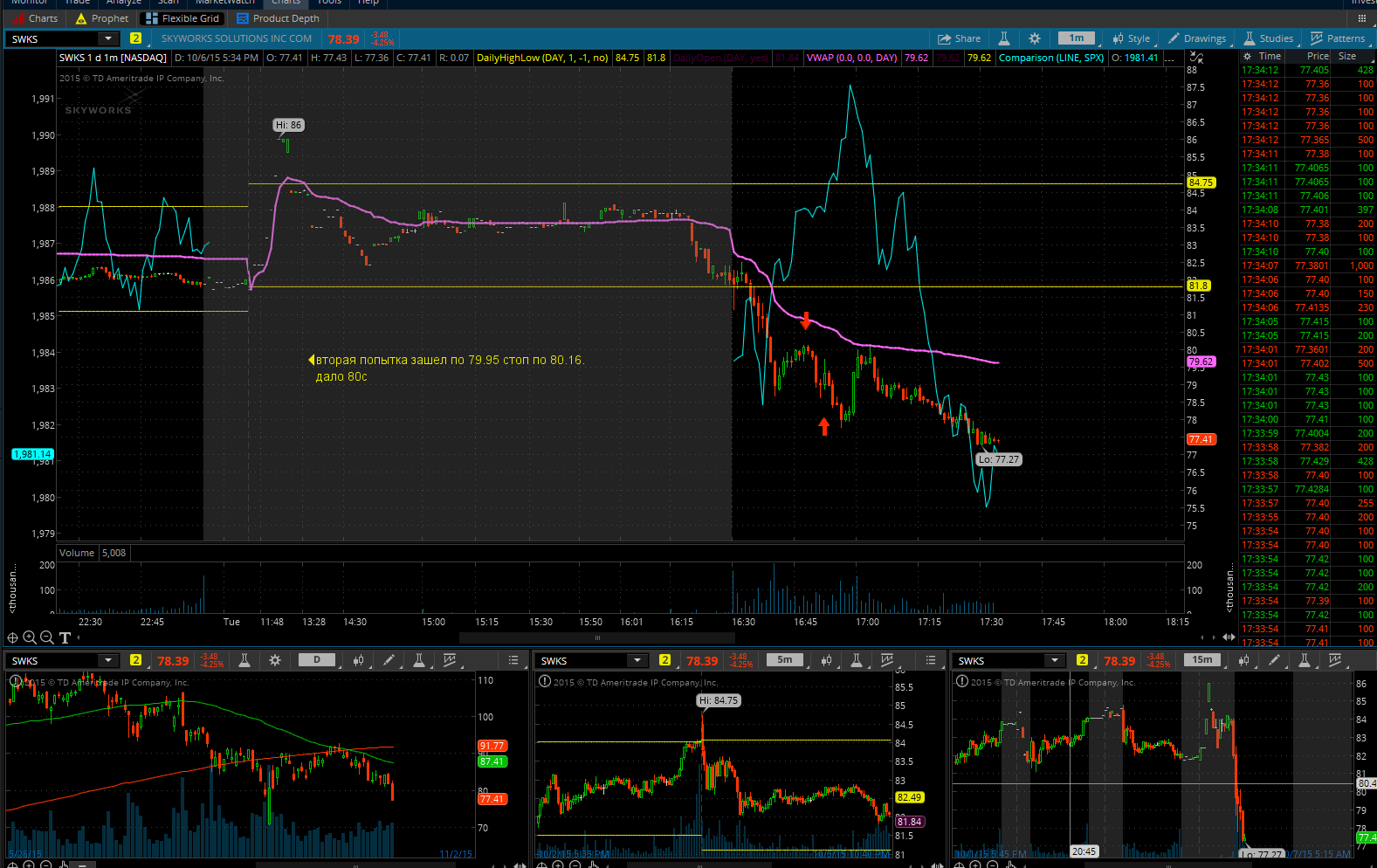Select the crosshair pan tool on main chart
Image resolution: width=1377 pixels, height=868 pixels.
(12, 638)
